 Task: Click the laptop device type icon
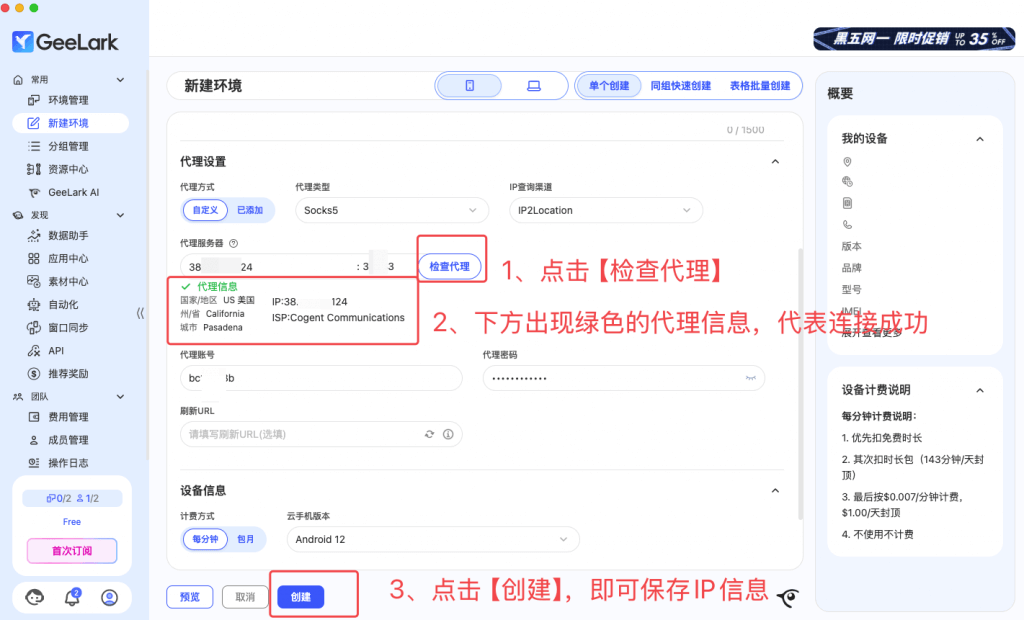click(x=533, y=86)
